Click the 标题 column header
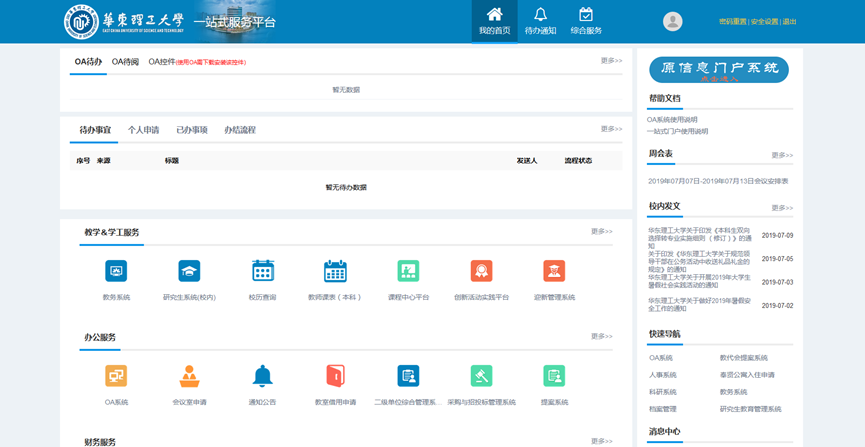This screenshot has height=447, width=865. (x=172, y=161)
